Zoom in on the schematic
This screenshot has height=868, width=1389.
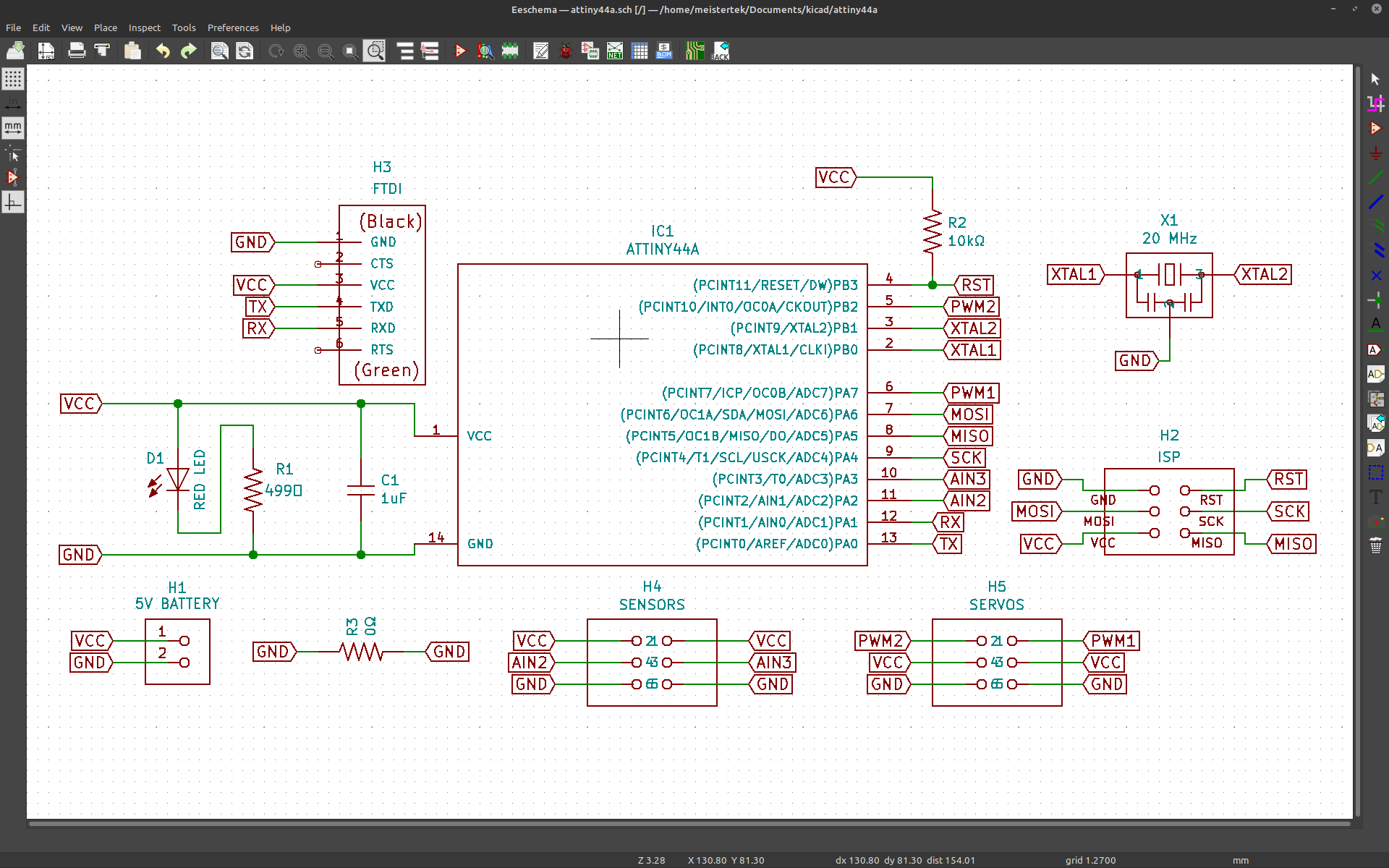pyautogui.click(x=301, y=51)
